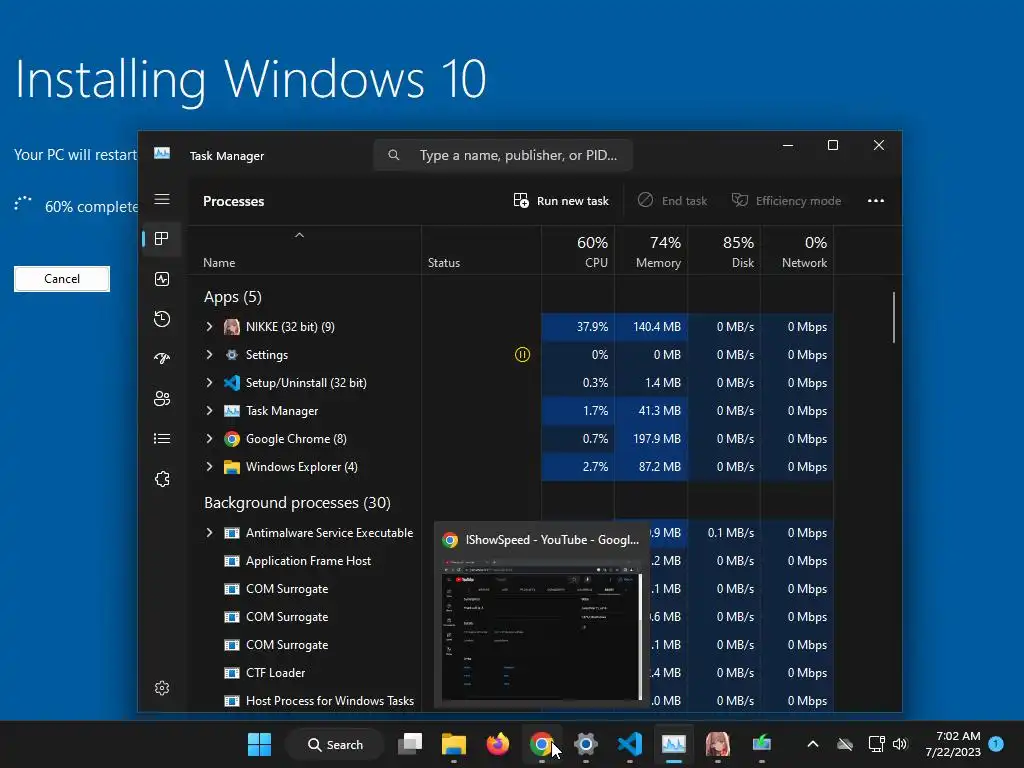The height and width of the screenshot is (768, 1024).
Task: Expand Antimalware Service Executable group
Action: click(x=209, y=533)
